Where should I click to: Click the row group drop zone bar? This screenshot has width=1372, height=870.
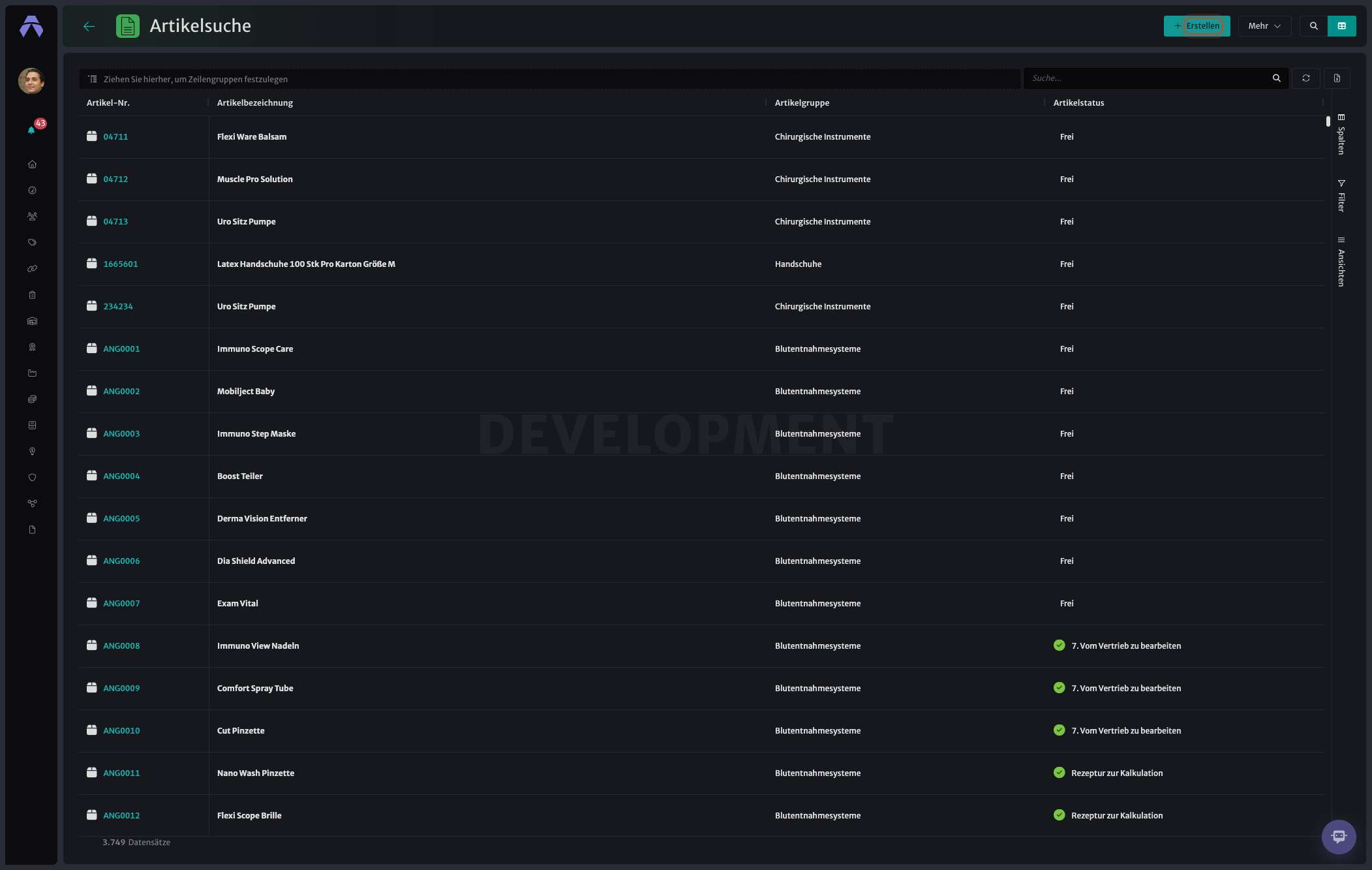(549, 79)
